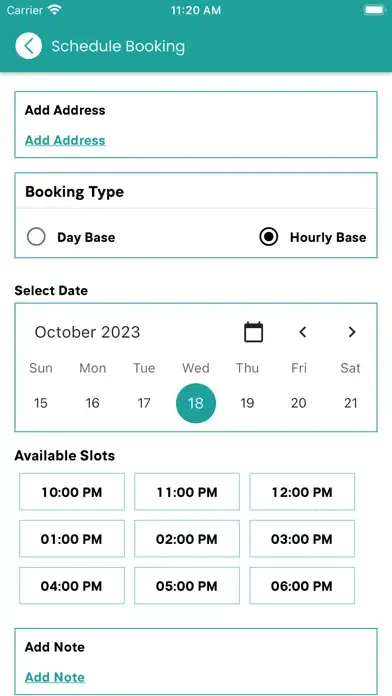Select the Day Base radio button
The width and height of the screenshot is (392, 696).
coord(36,237)
